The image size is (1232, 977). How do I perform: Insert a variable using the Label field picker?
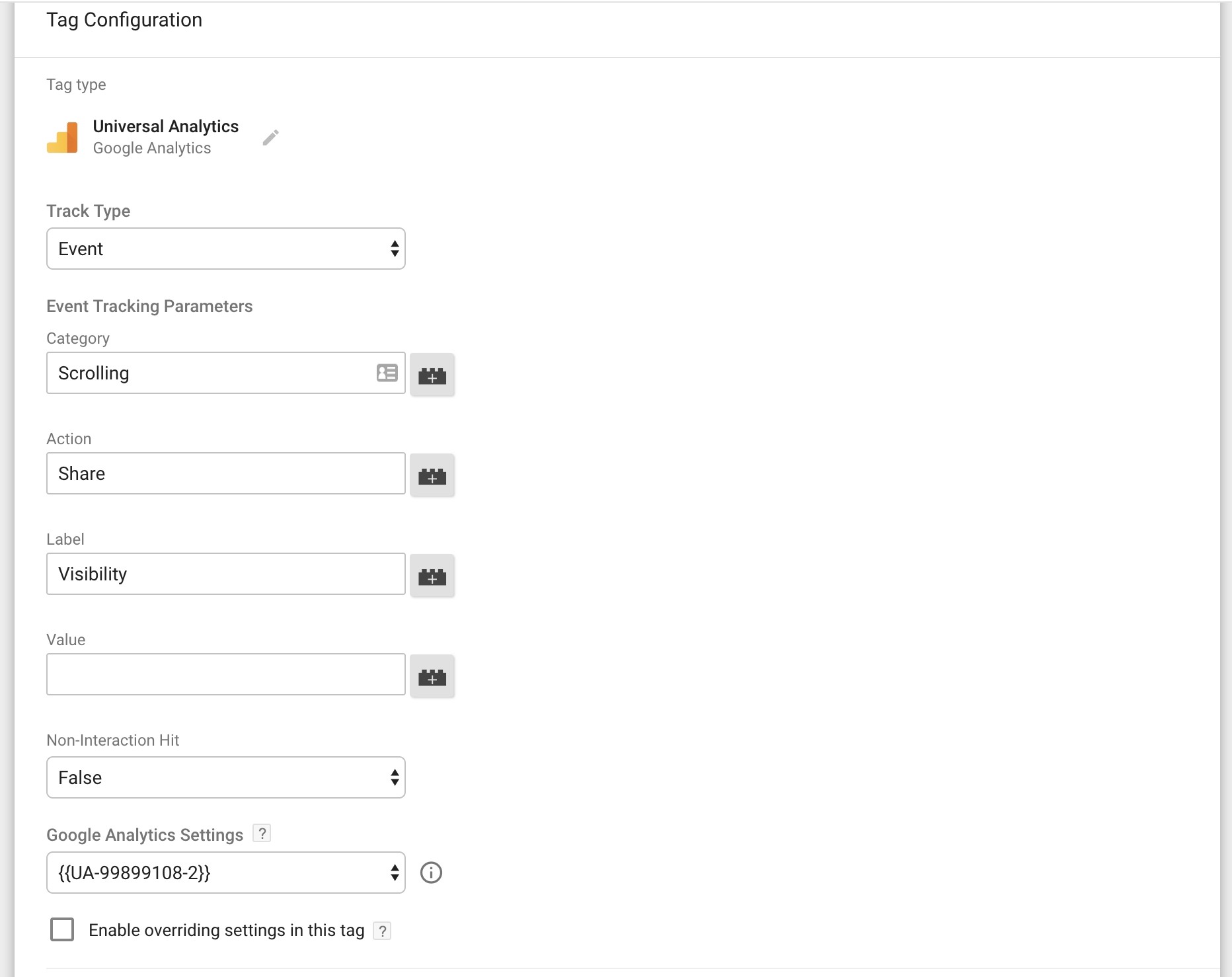[x=432, y=576]
